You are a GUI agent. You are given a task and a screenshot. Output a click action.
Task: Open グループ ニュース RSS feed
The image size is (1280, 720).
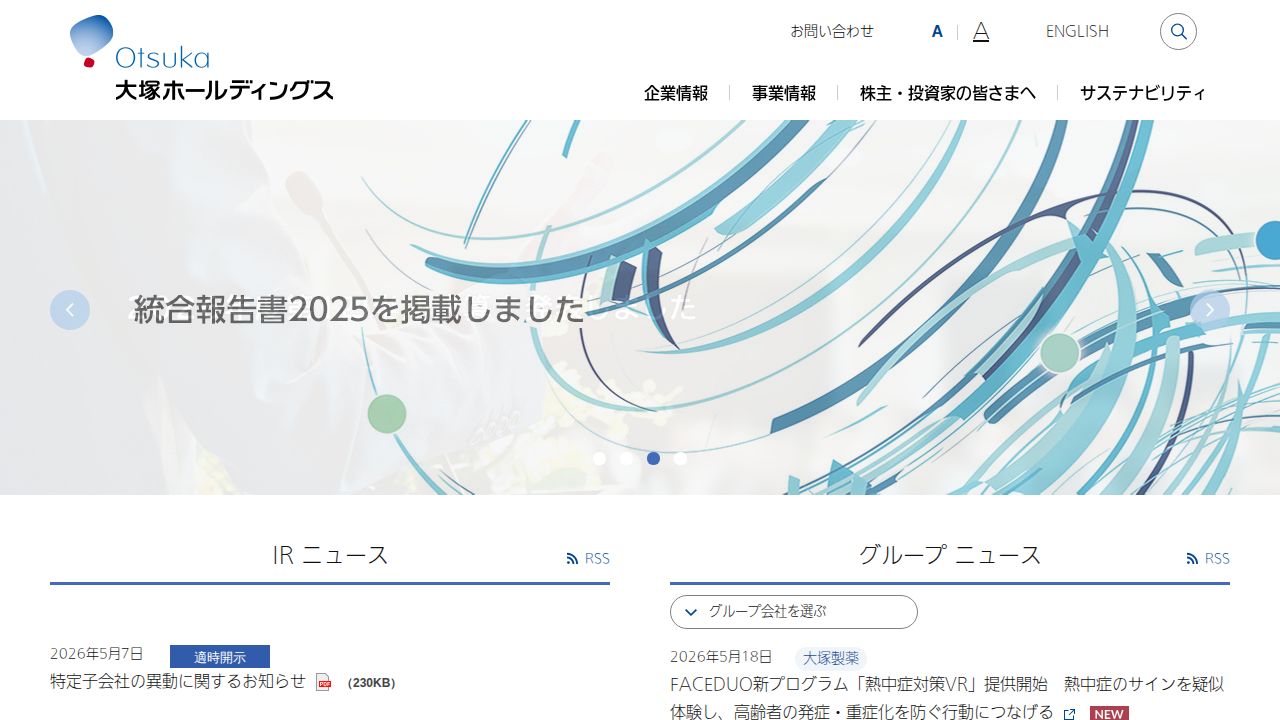coord(1208,559)
